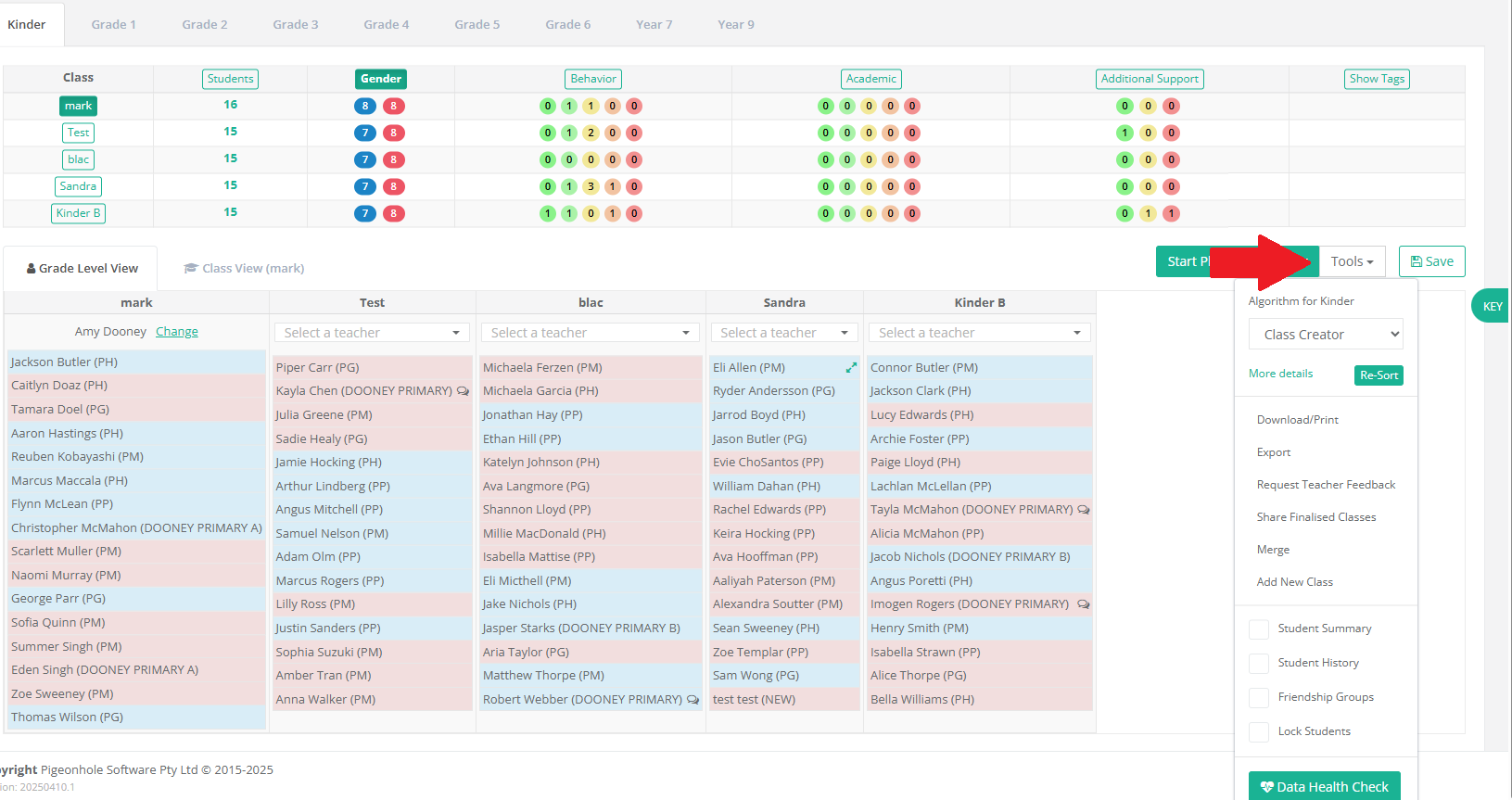Click the blue male count badge for mark class
Viewport: 1512px width, 800px height.
point(365,106)
